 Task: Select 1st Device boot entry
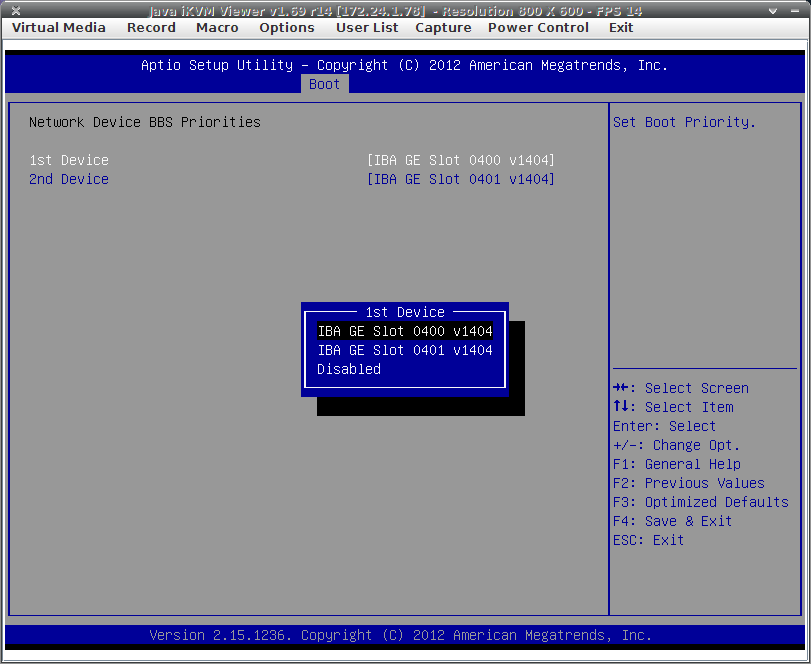point(69,160)
